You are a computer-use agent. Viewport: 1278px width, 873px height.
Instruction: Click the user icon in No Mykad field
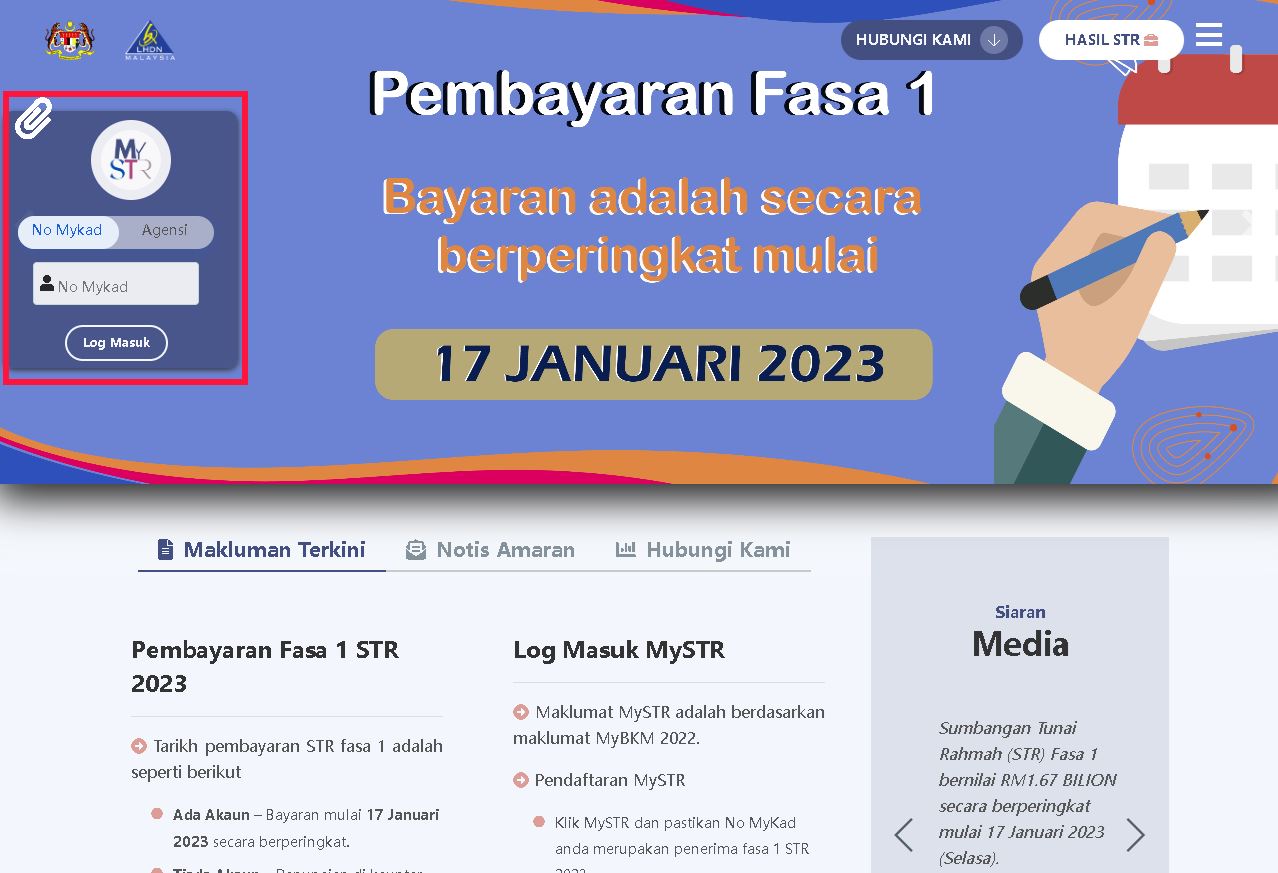click(x=47, y=284)
